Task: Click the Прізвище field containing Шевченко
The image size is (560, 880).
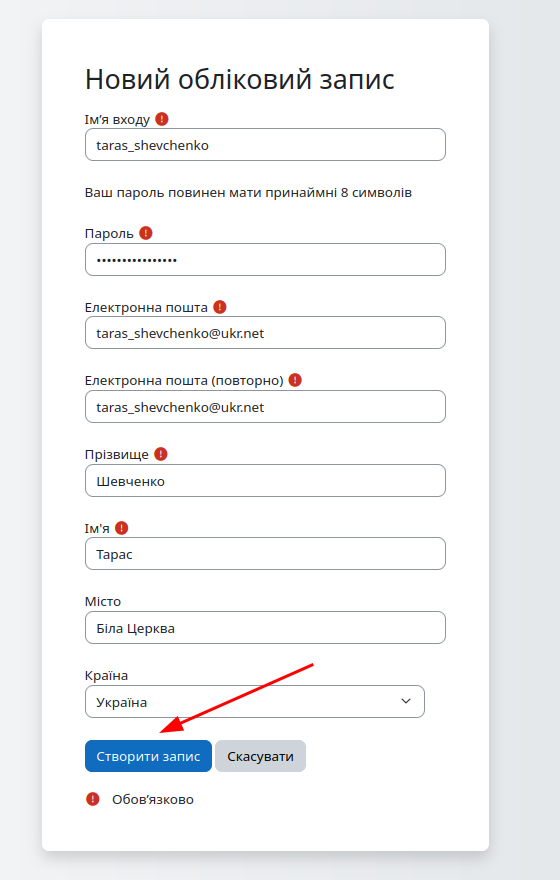Action: tap(265, 480)
